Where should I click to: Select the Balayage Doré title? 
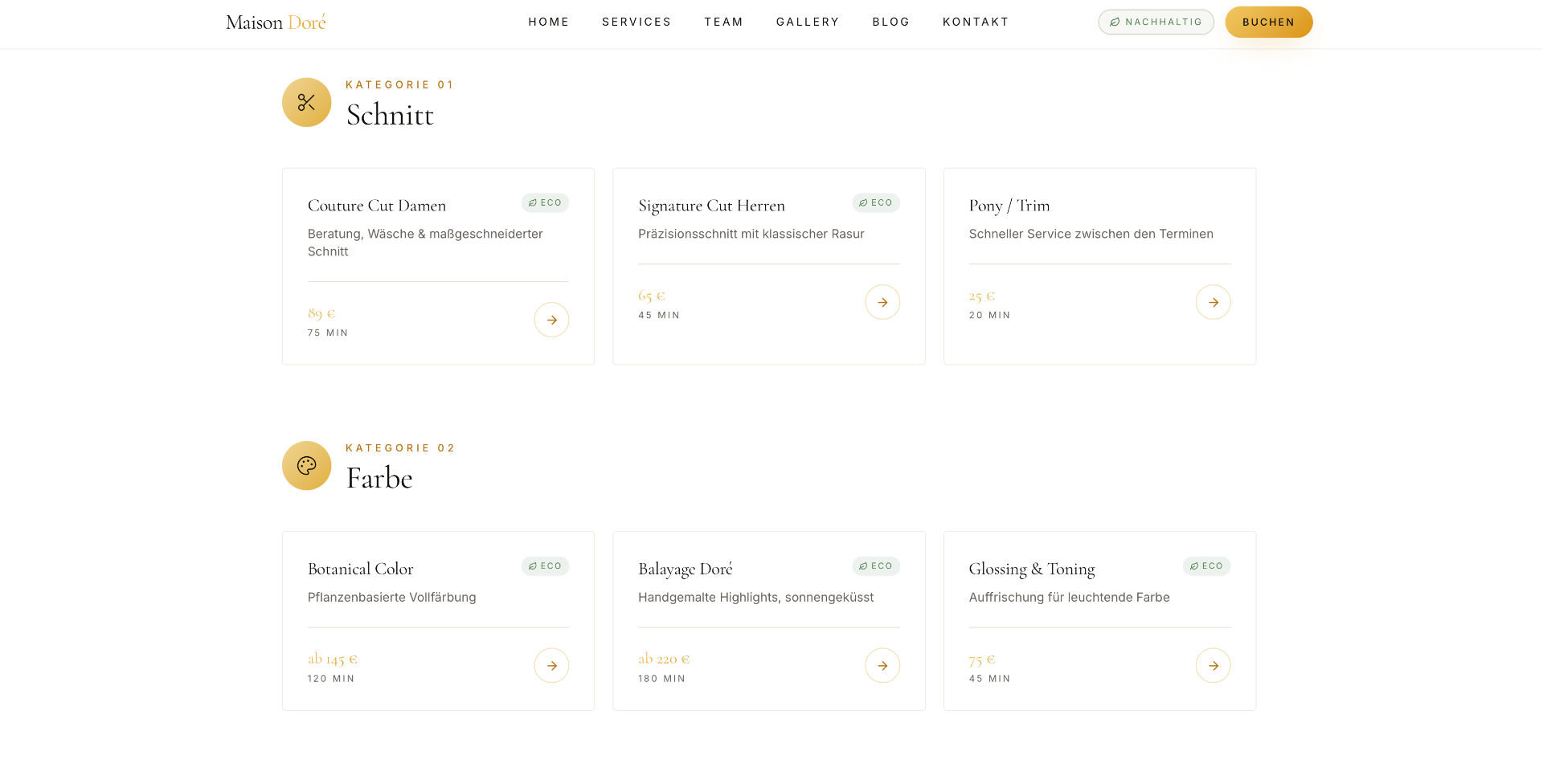(686, 569)
